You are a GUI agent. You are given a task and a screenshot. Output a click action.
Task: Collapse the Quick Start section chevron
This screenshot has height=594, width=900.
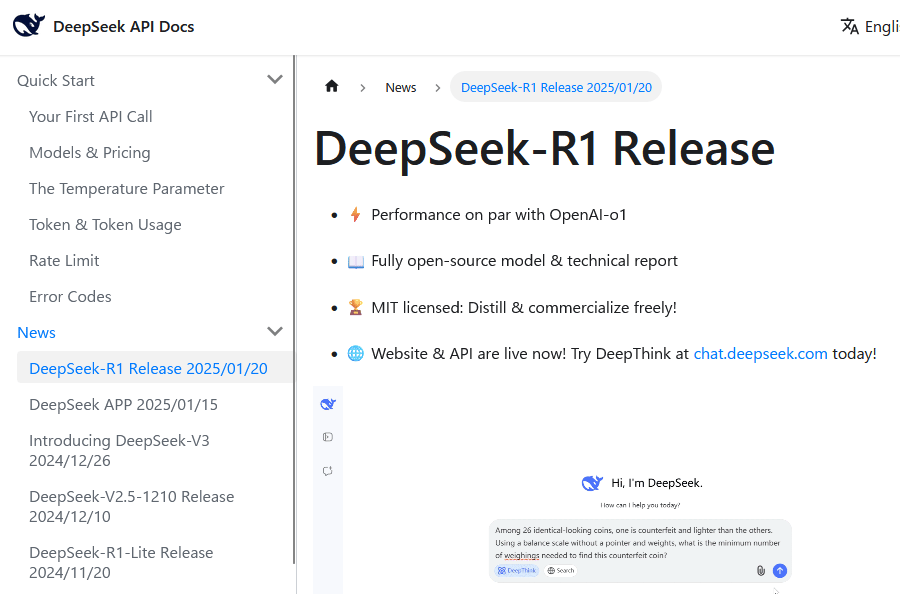(x=275, y=80)
